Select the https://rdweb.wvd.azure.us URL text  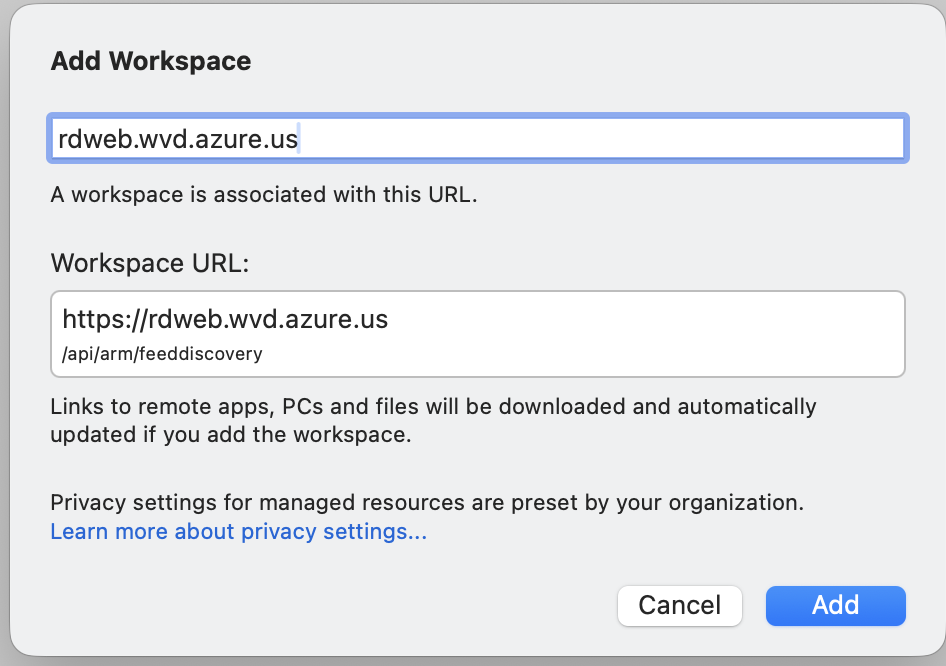(225, 320)
